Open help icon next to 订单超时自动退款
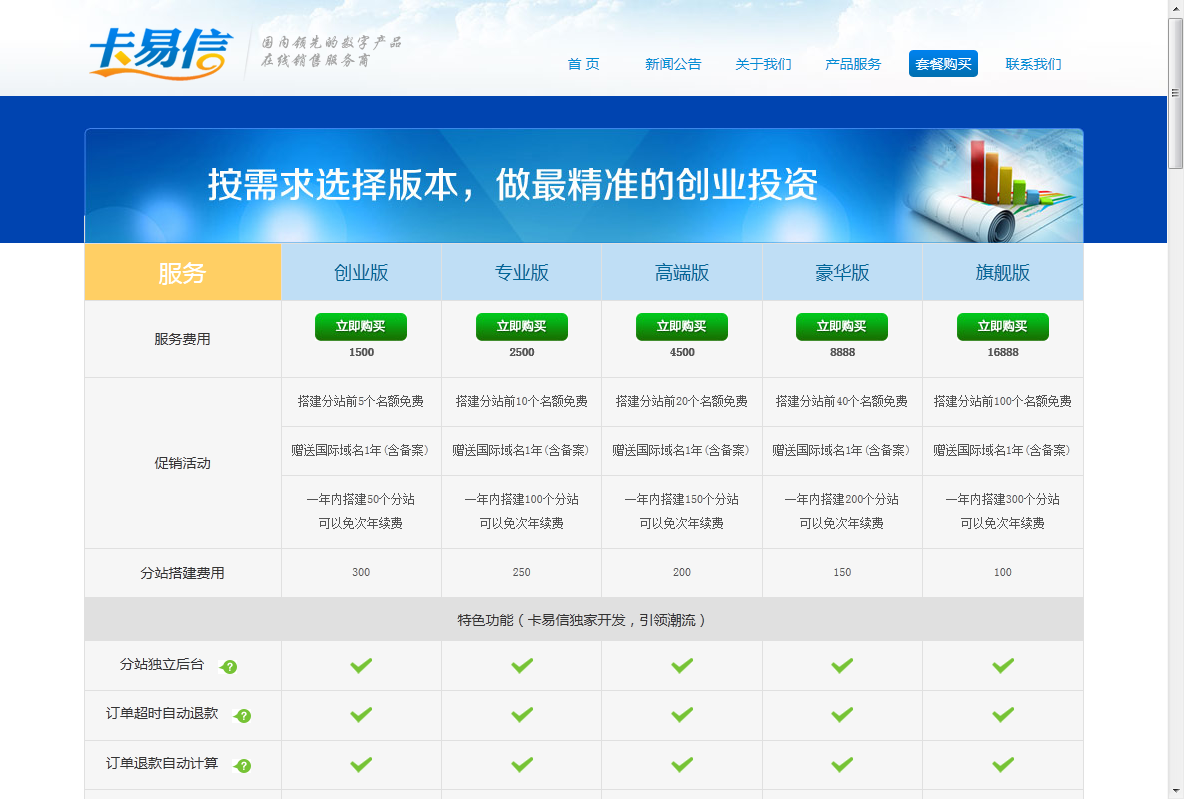1184x799 pixels. pos(244,716)
